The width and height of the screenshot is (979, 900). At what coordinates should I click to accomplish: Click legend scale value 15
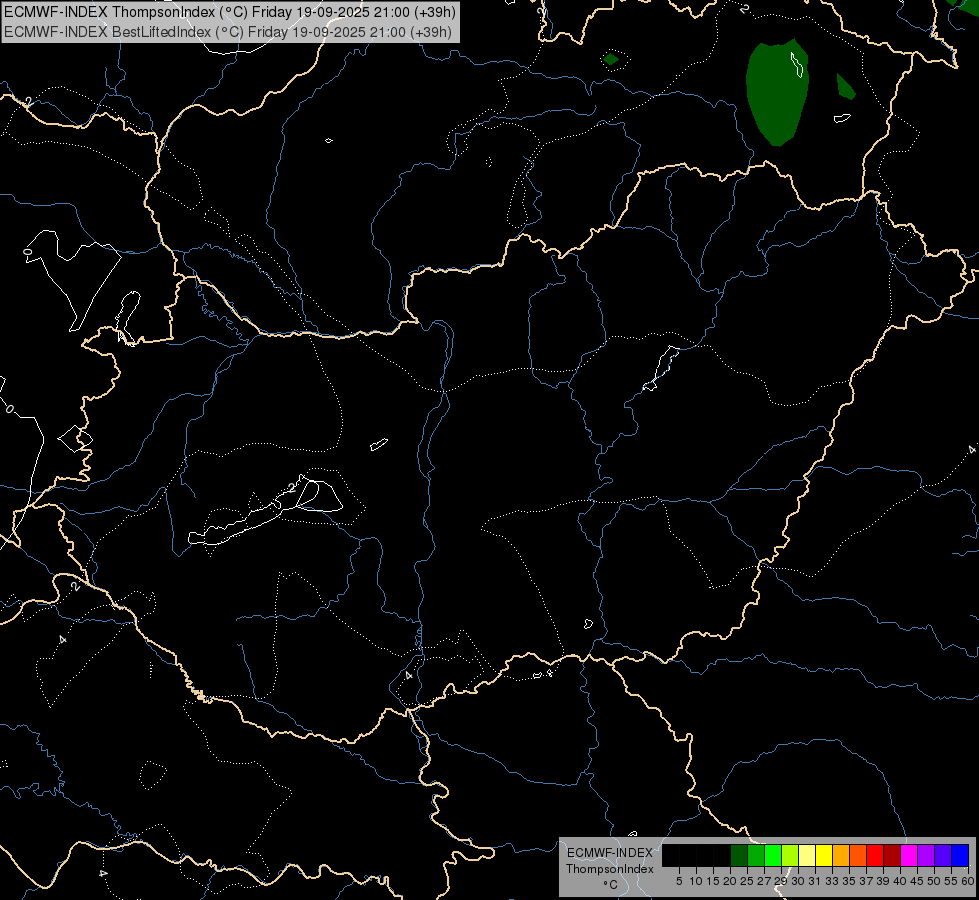[x=713, y=881]
